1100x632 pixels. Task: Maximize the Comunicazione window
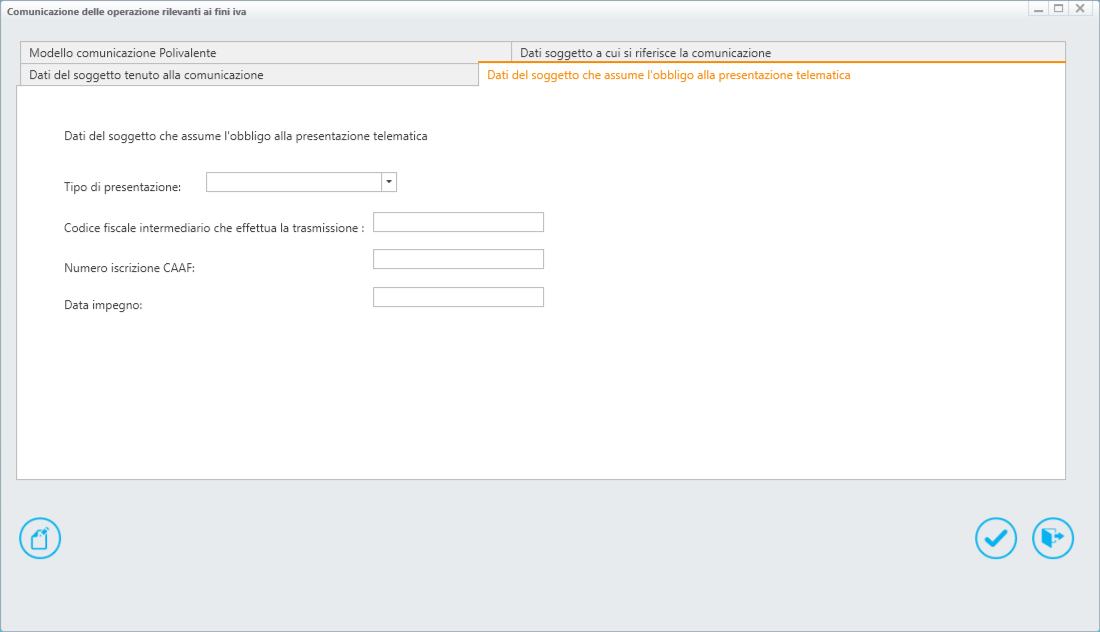point(1059,8)
